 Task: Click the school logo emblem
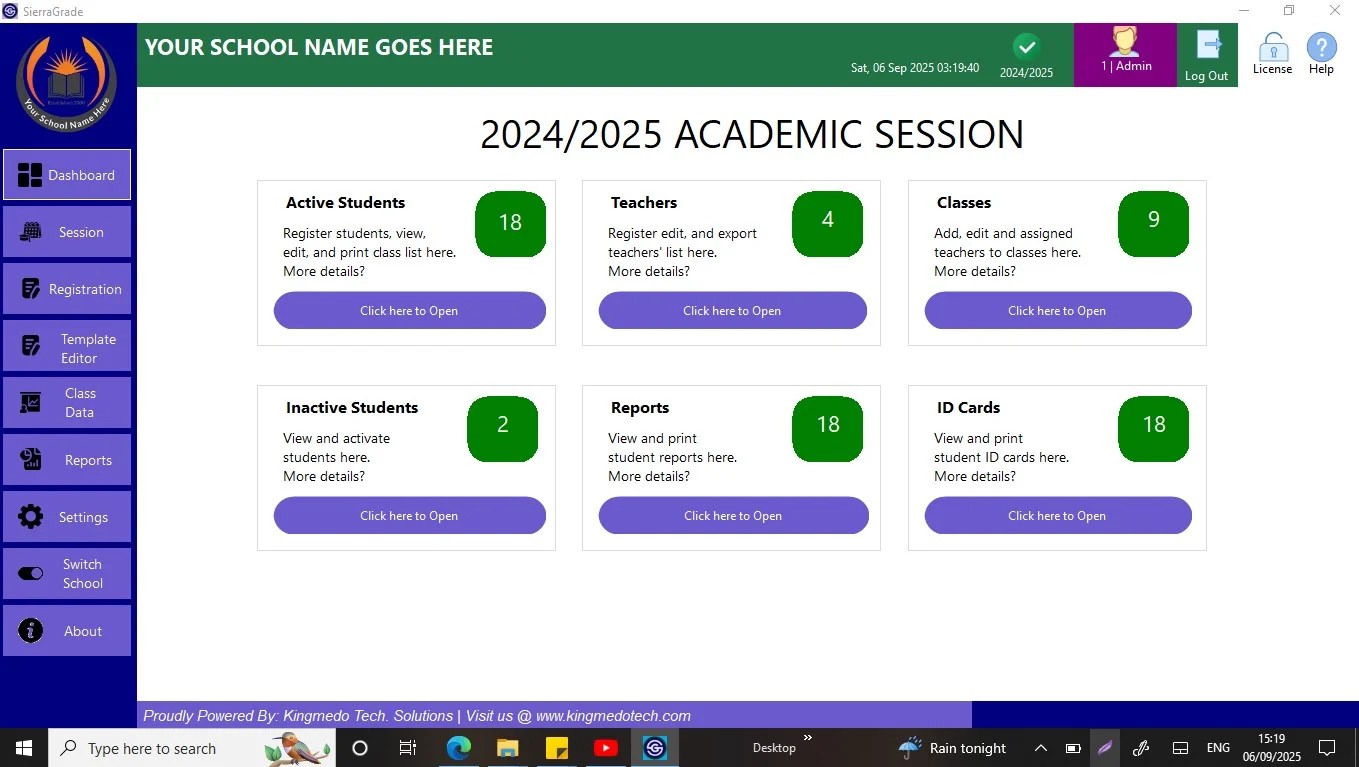67,84
